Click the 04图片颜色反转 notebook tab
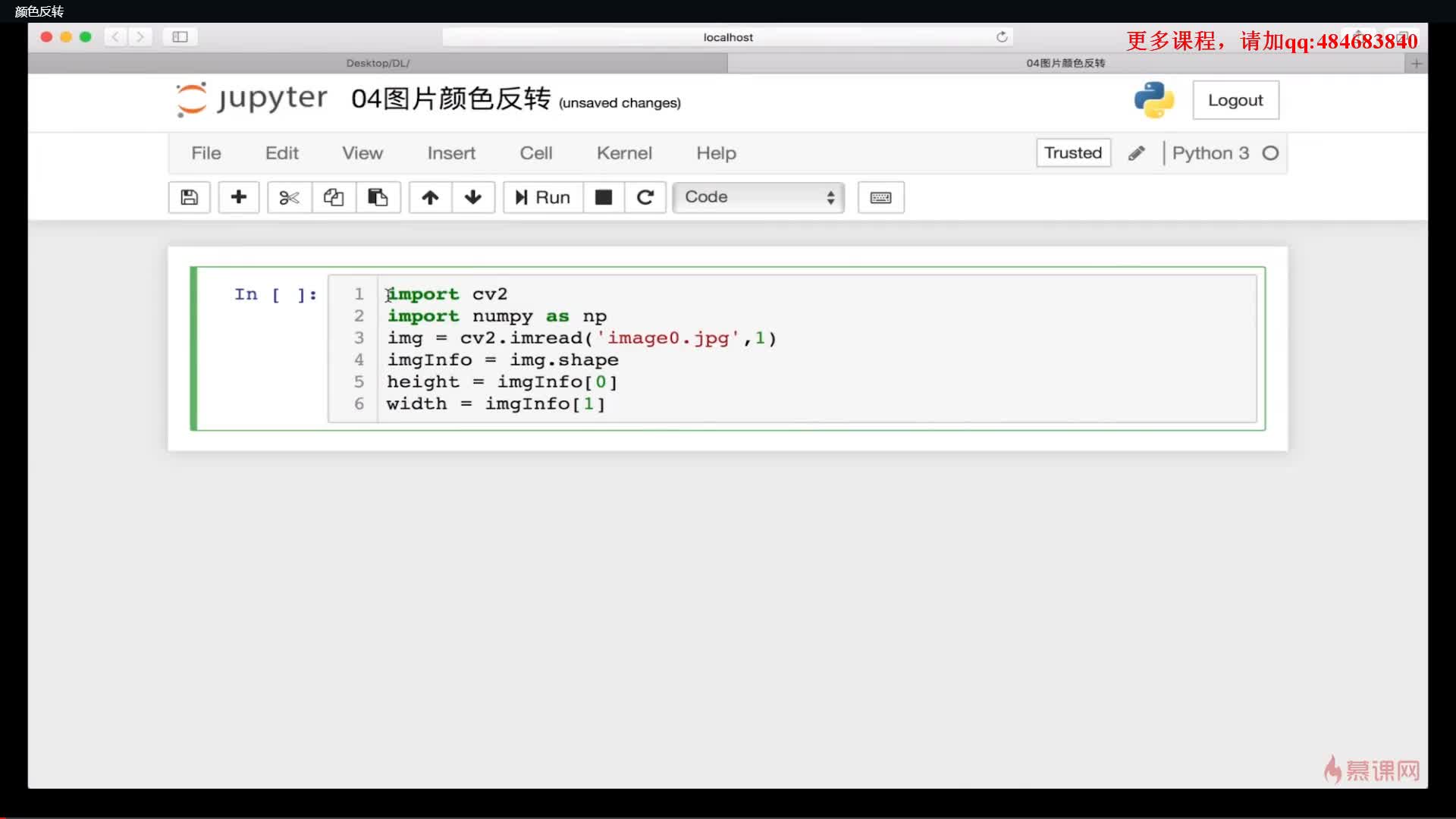The image size is (1456, 819). coord(1065,62)
